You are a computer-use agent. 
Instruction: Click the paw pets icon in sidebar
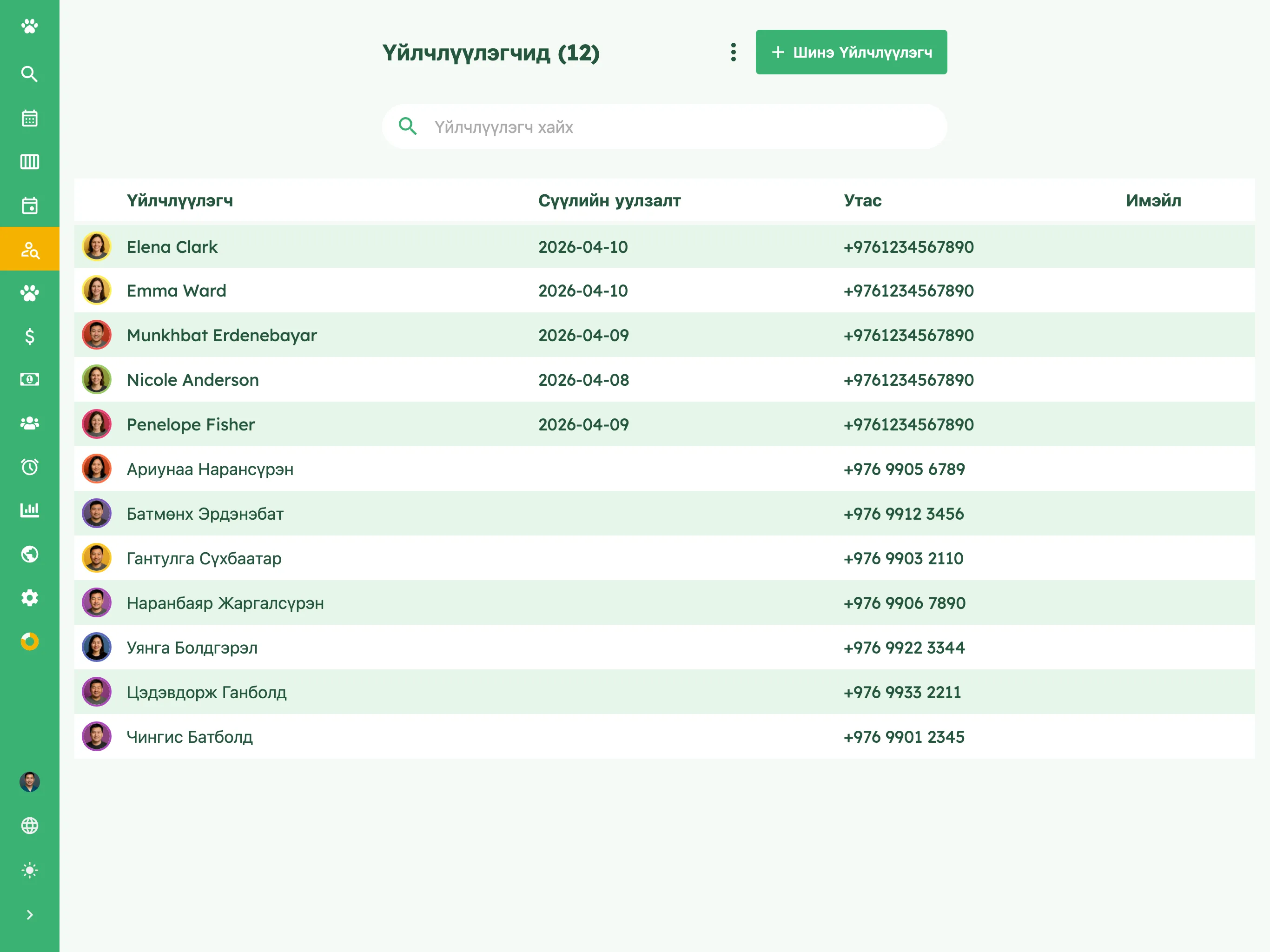[x=29, y=293]
